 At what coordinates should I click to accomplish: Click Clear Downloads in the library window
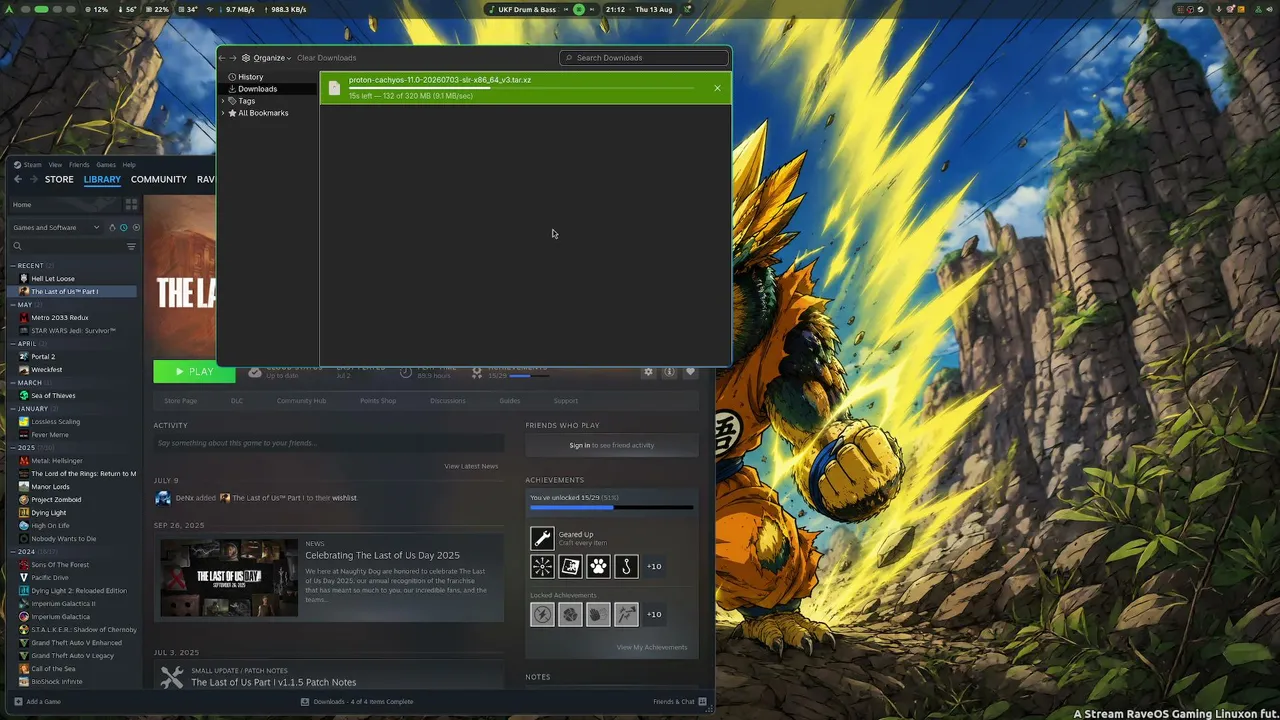(x=326, y=58)
